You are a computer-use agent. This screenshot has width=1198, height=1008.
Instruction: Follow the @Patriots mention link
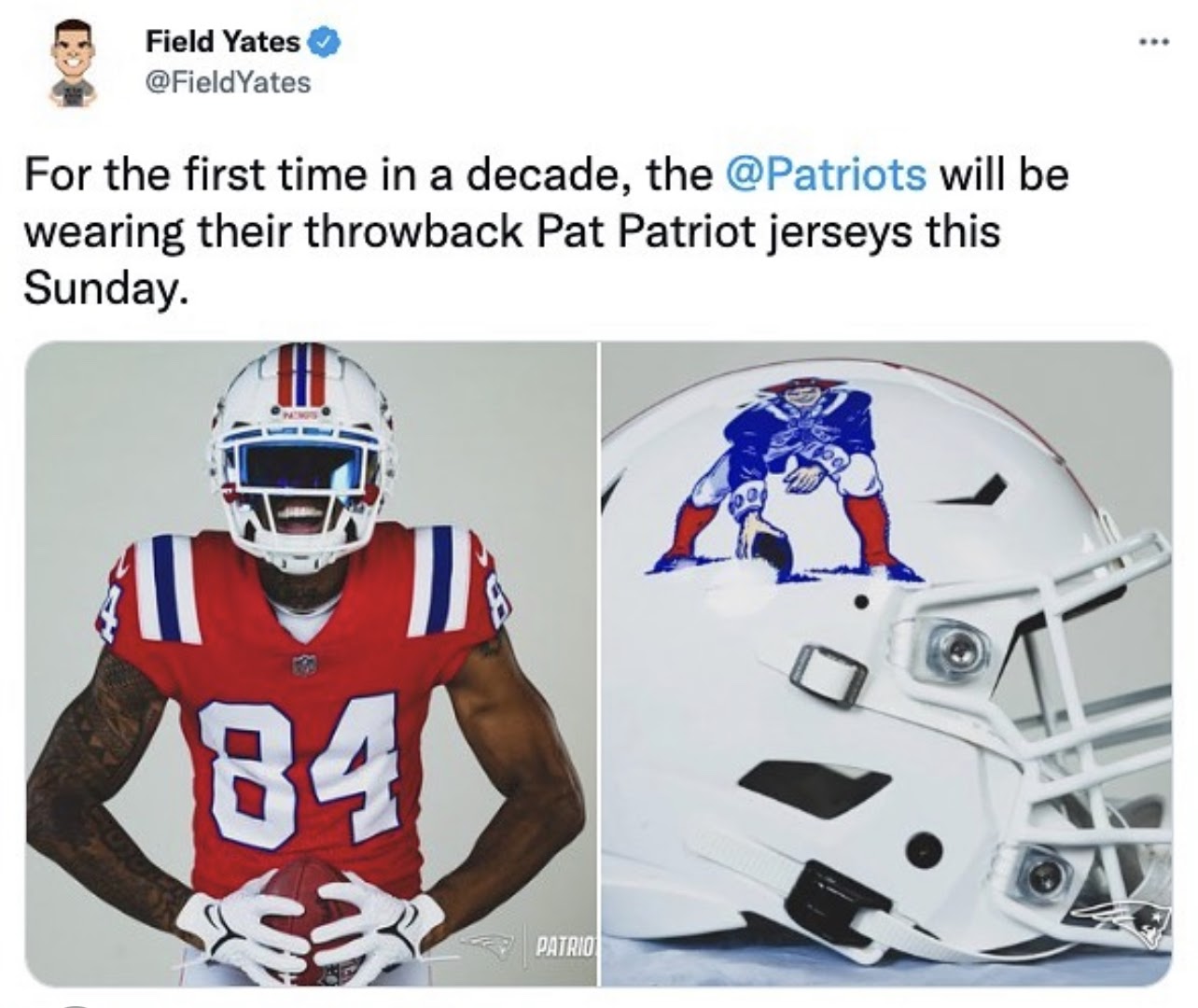[825, 175]
